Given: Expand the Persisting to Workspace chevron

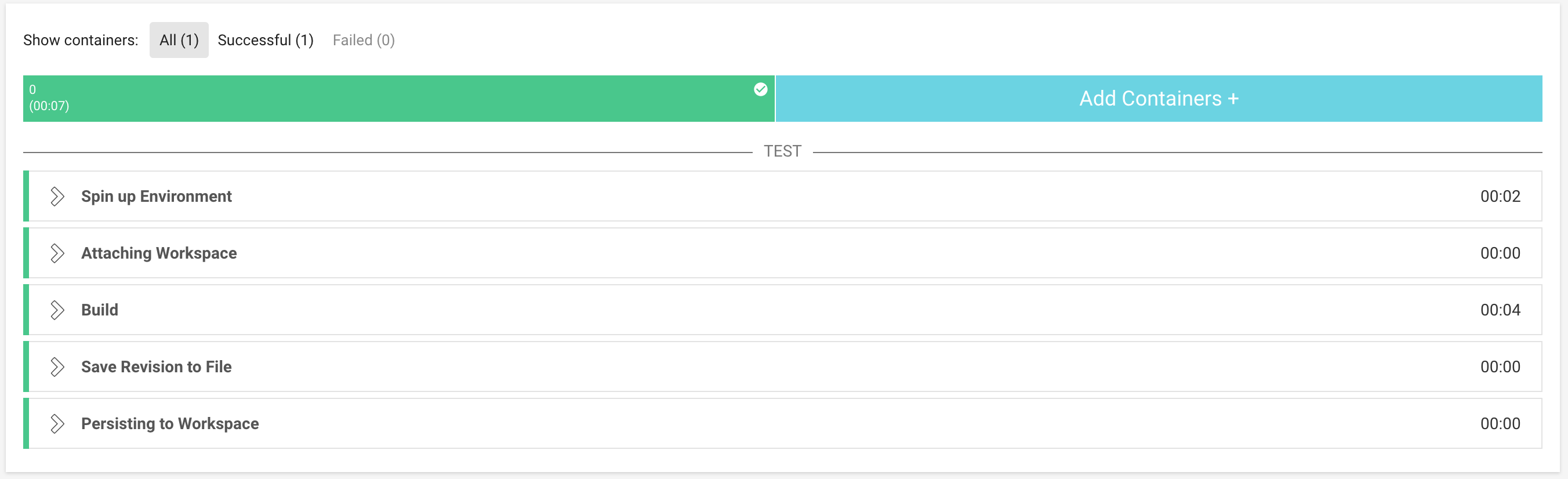Looking at the screenshot, I should pos(57,423).
